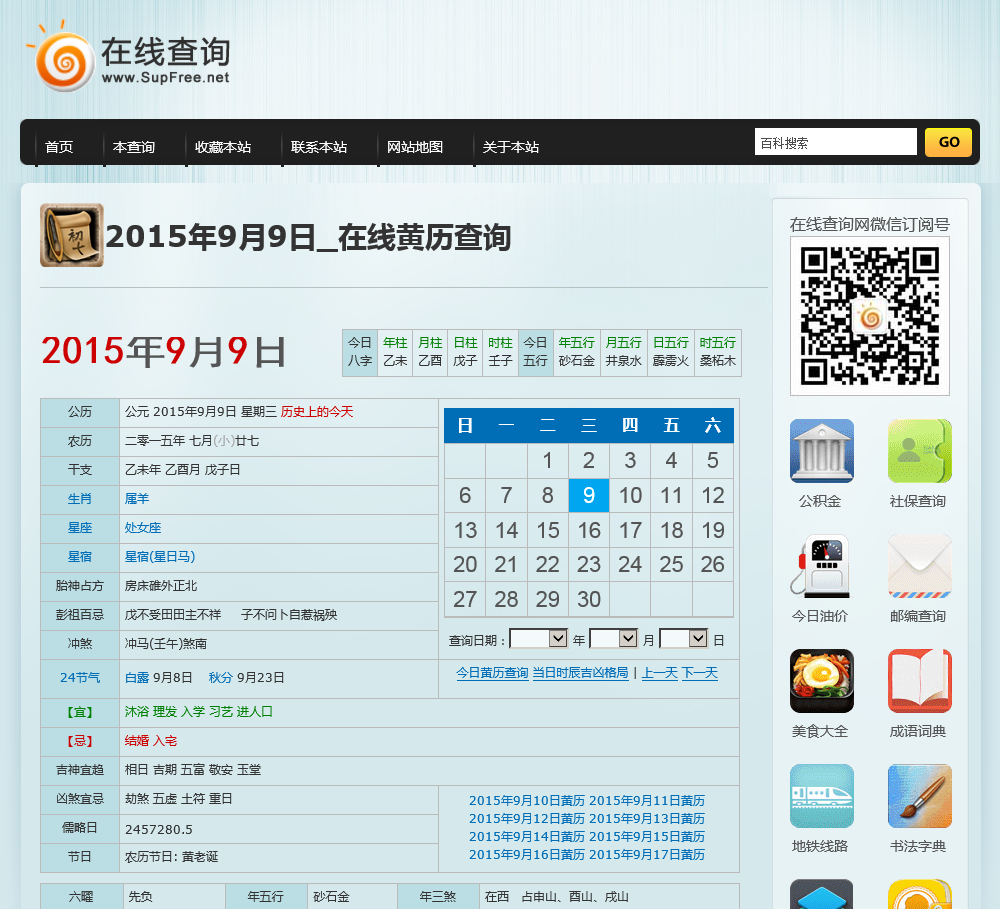The height and width of the screenshot is (909, 1000).
Task: Open 关于本站 navigation item
Action: pyautogui.click(x=510, y=147)
